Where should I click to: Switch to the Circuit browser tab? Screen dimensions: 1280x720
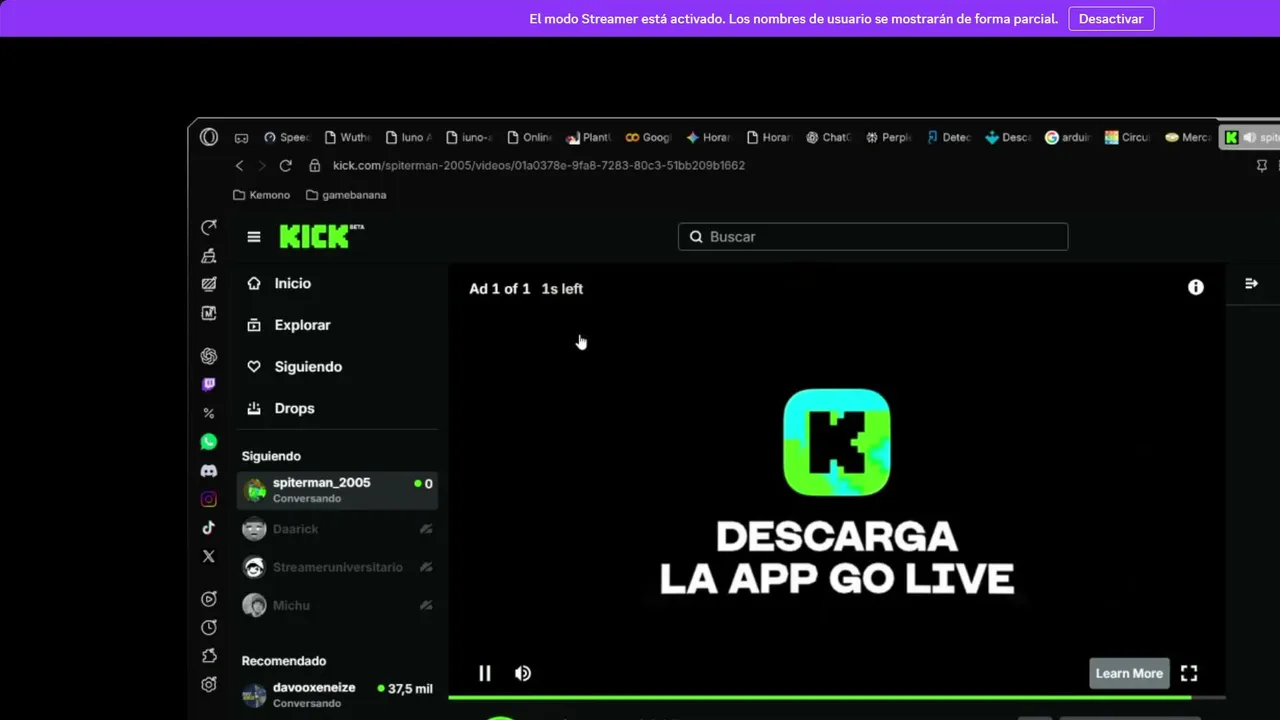[1128, 138]
